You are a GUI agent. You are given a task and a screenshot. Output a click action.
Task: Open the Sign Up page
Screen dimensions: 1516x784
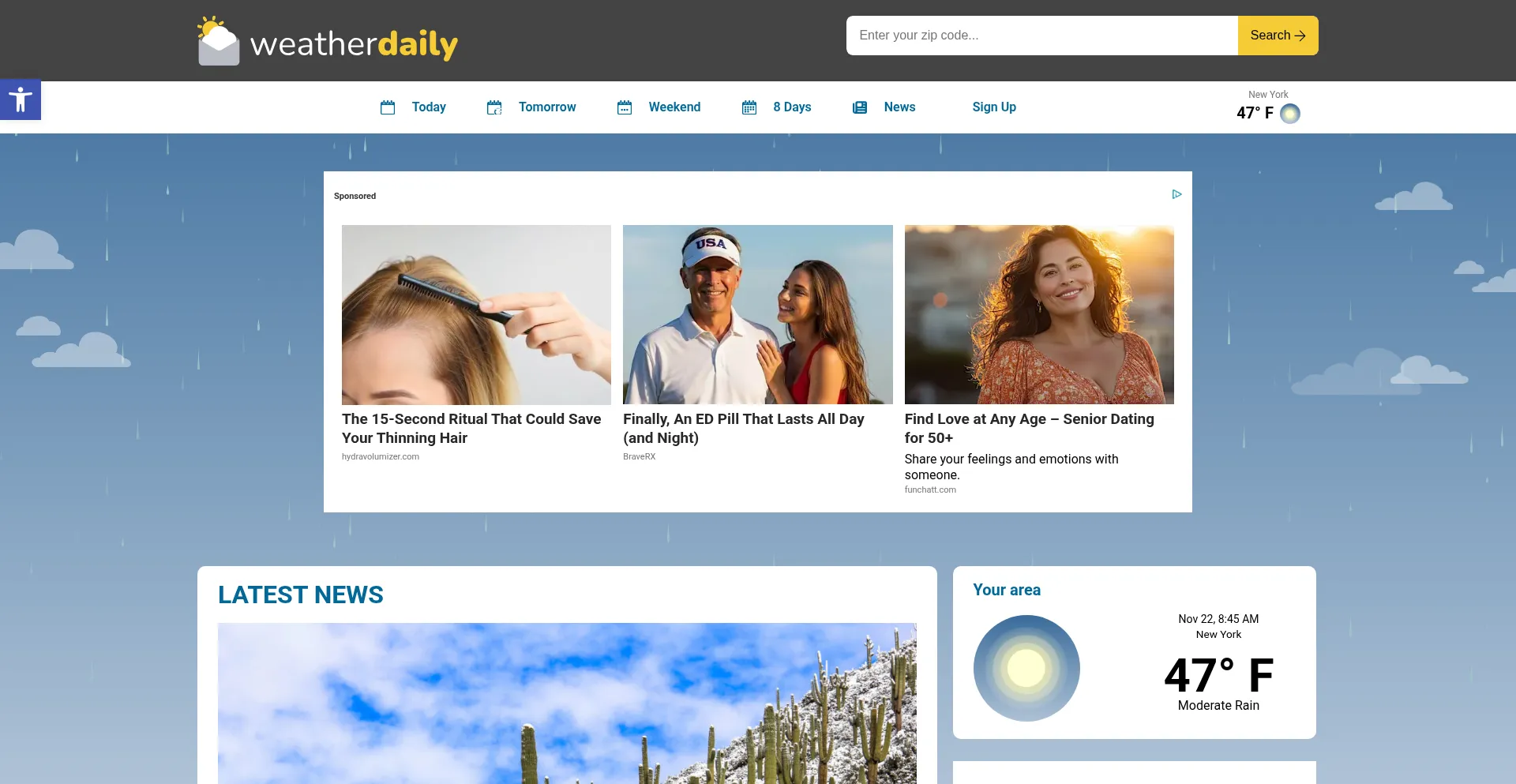[994, 107]
